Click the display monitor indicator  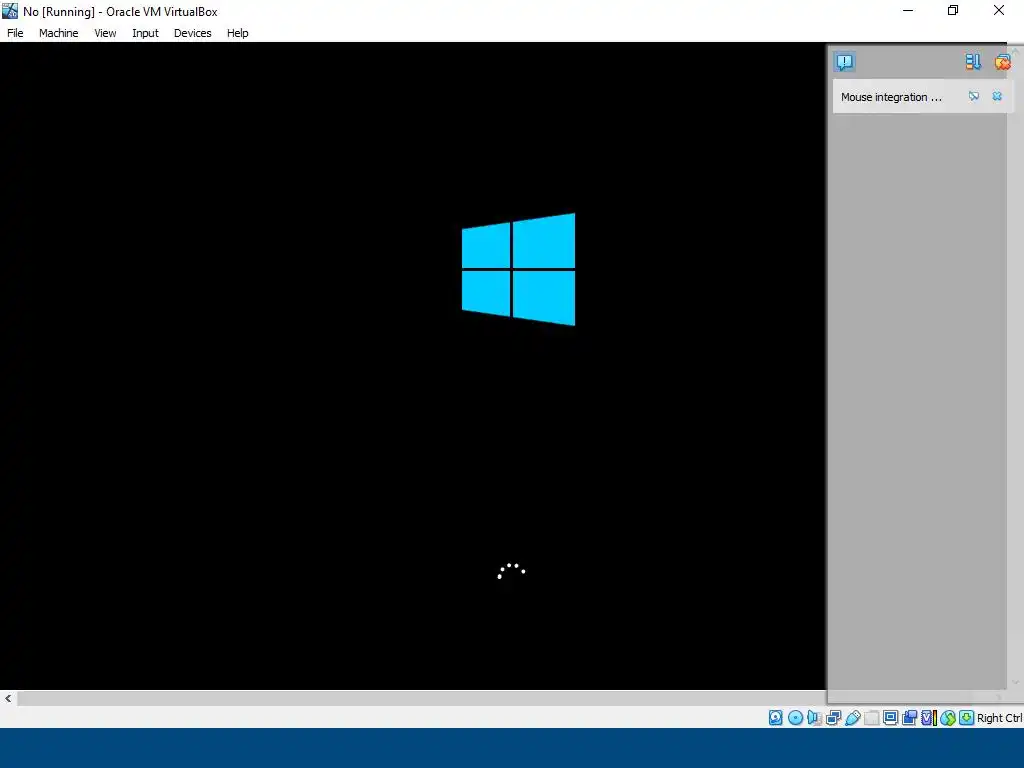coord(890,718)
